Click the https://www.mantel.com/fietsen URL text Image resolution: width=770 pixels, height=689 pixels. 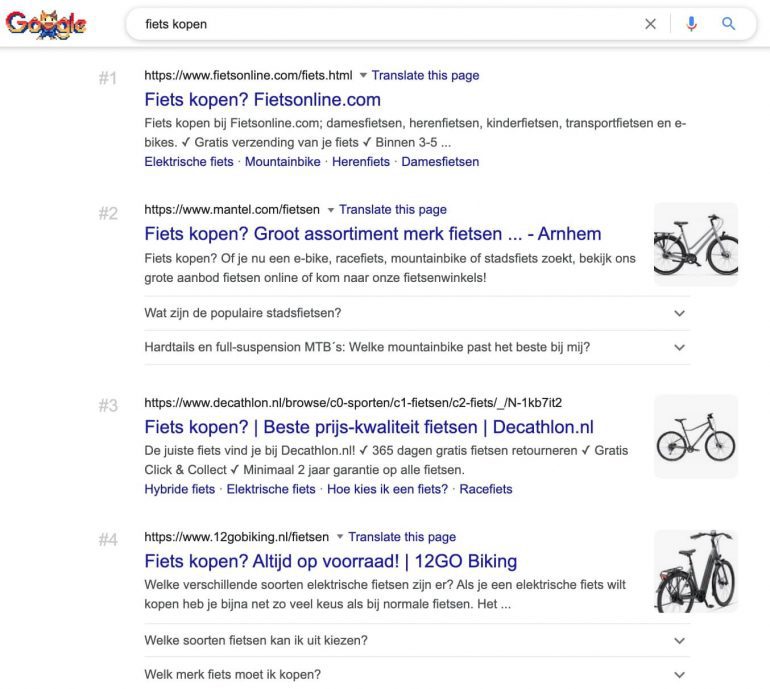tap(232, 210)
